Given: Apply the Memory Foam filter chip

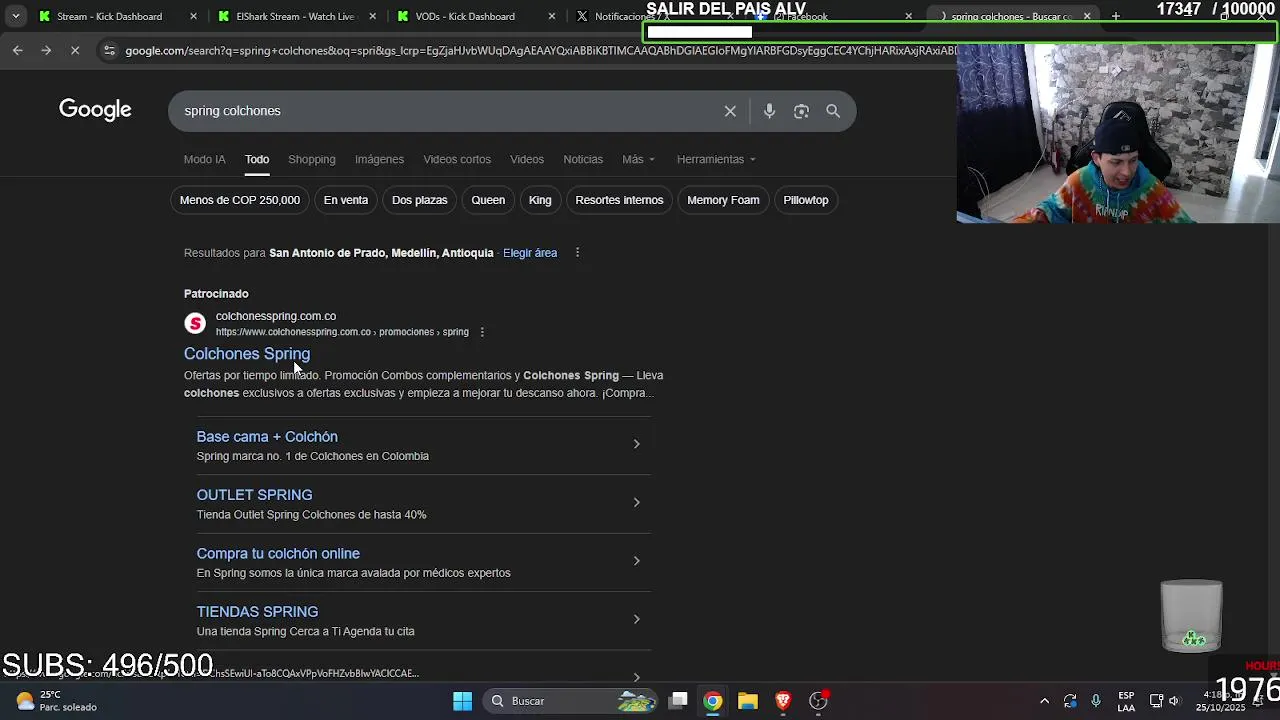Looking at the screenshot, I should (723, 200).
